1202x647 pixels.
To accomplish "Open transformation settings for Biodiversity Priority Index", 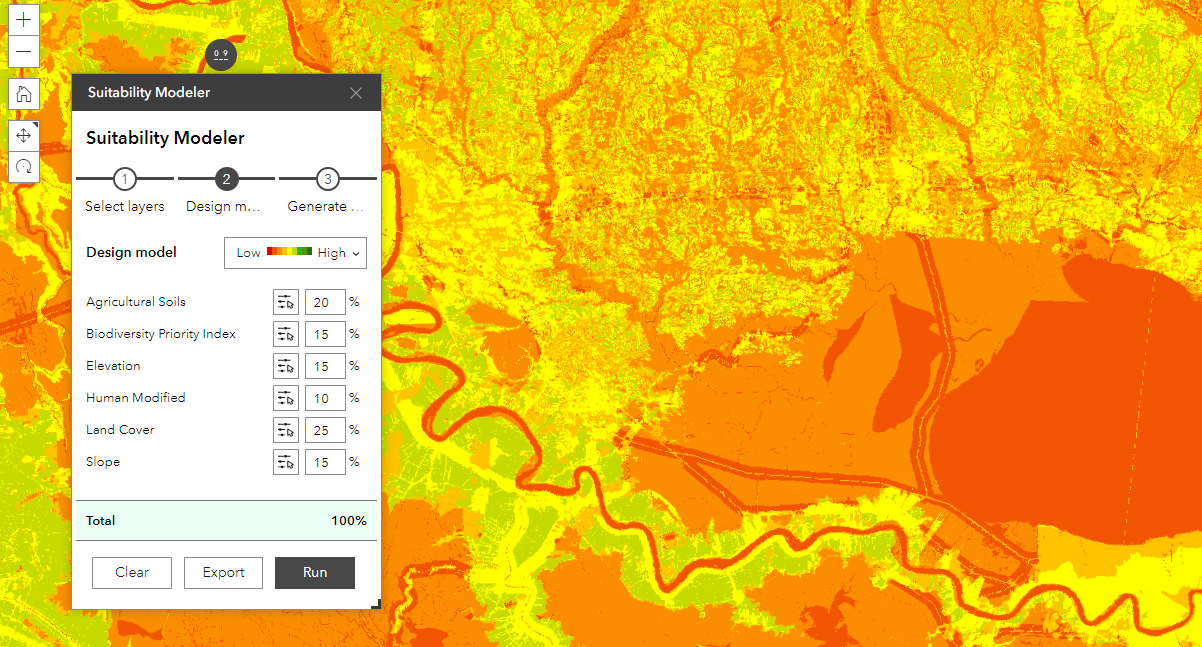I will click(285, 333).
